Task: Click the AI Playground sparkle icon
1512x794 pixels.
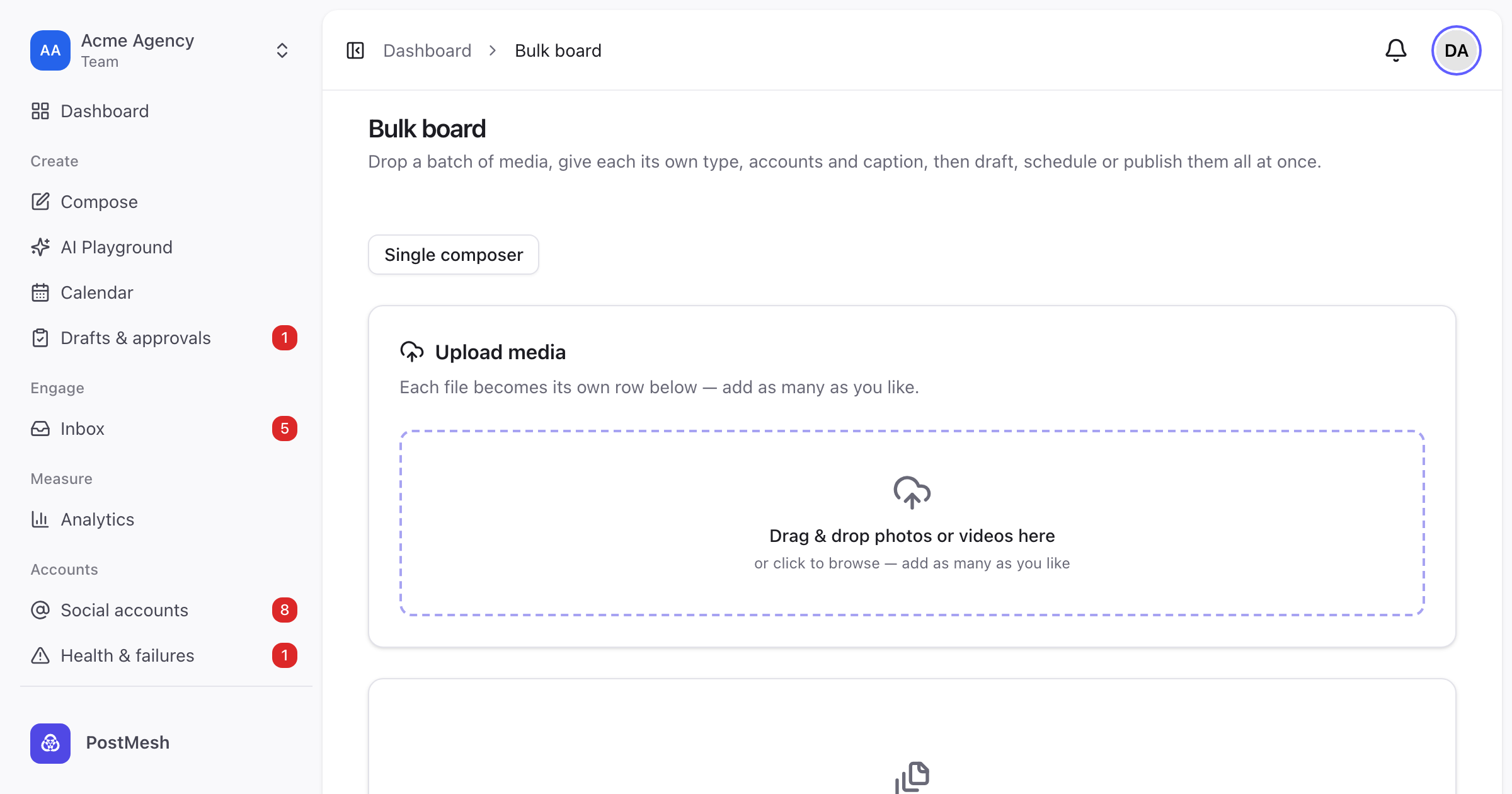Action: [x=40, y=247]
